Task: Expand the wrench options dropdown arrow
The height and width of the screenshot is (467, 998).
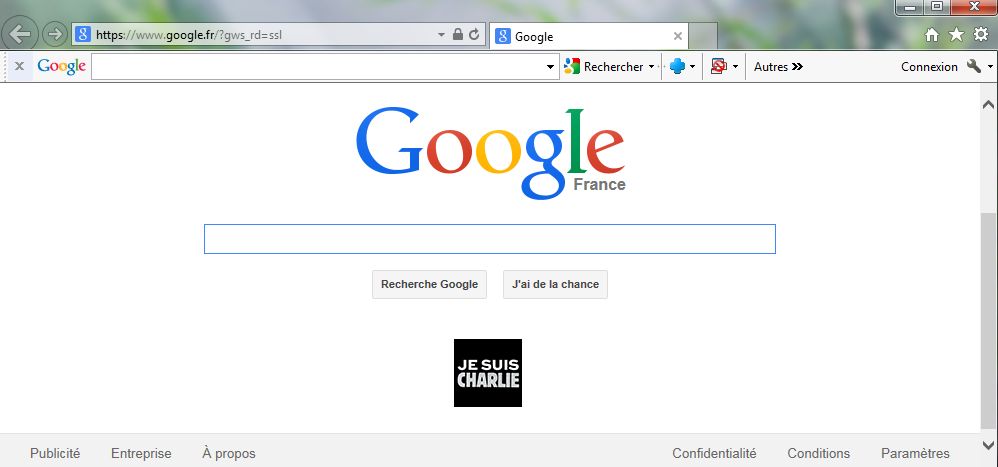Action: pyautogui.click(x=990, y=67)
